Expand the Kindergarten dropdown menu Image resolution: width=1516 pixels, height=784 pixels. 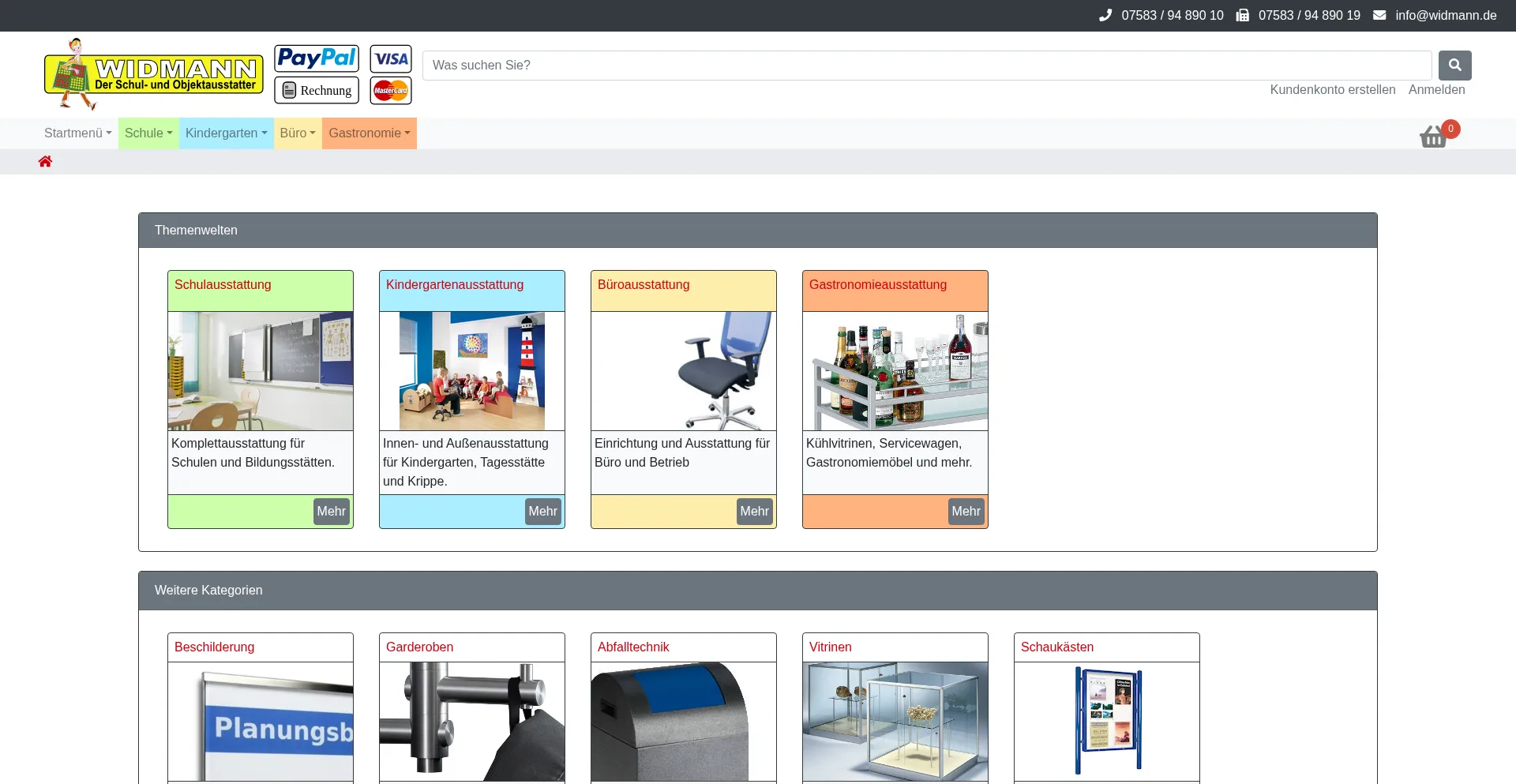tap(227, 133)
